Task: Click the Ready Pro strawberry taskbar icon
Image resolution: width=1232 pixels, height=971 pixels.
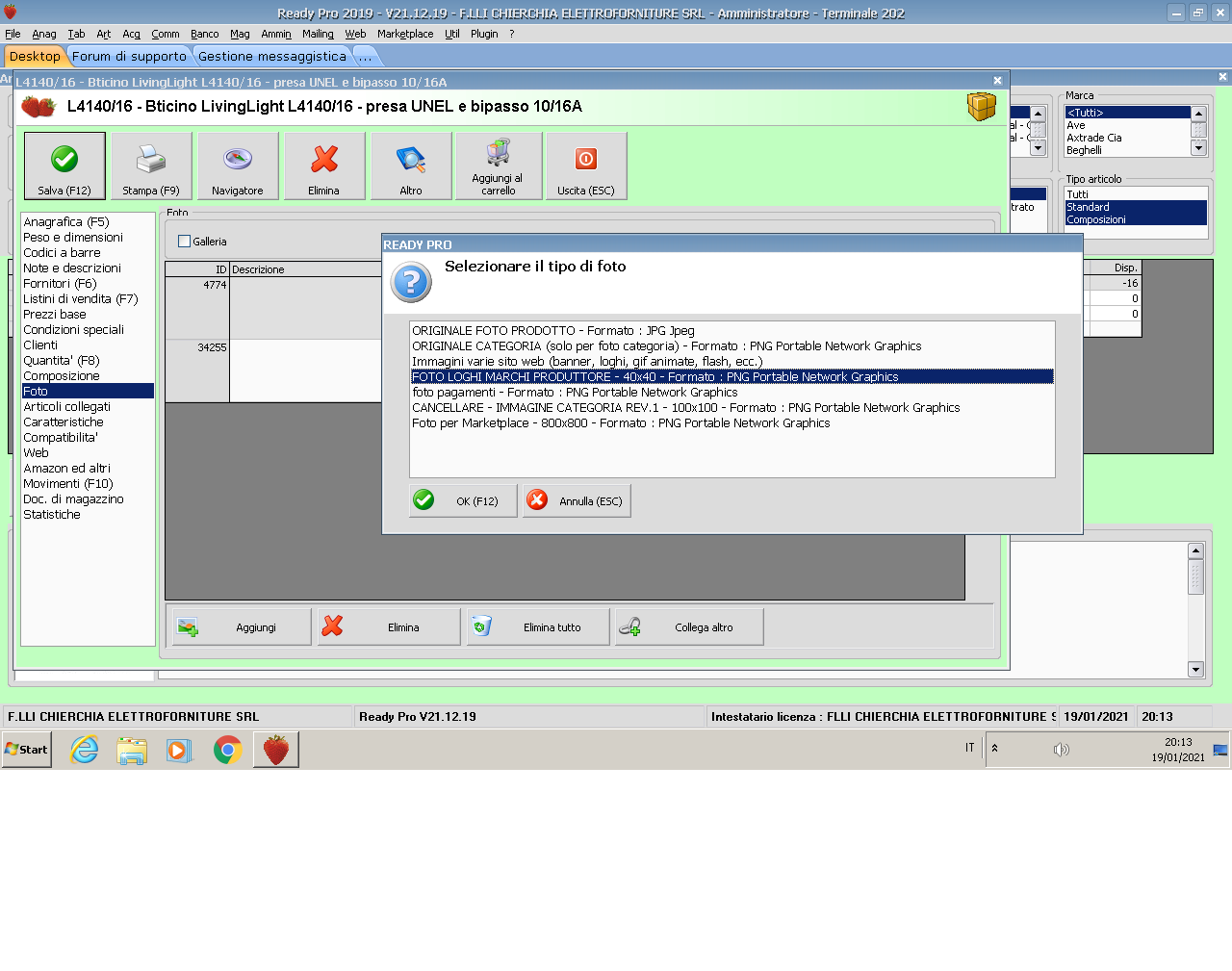Action: click(x=276, y=750)
